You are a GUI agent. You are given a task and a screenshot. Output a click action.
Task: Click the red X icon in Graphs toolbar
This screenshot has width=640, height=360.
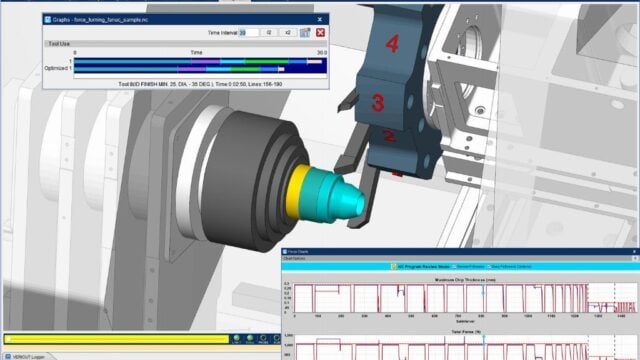pyautogui.click(x=320, y=33)
